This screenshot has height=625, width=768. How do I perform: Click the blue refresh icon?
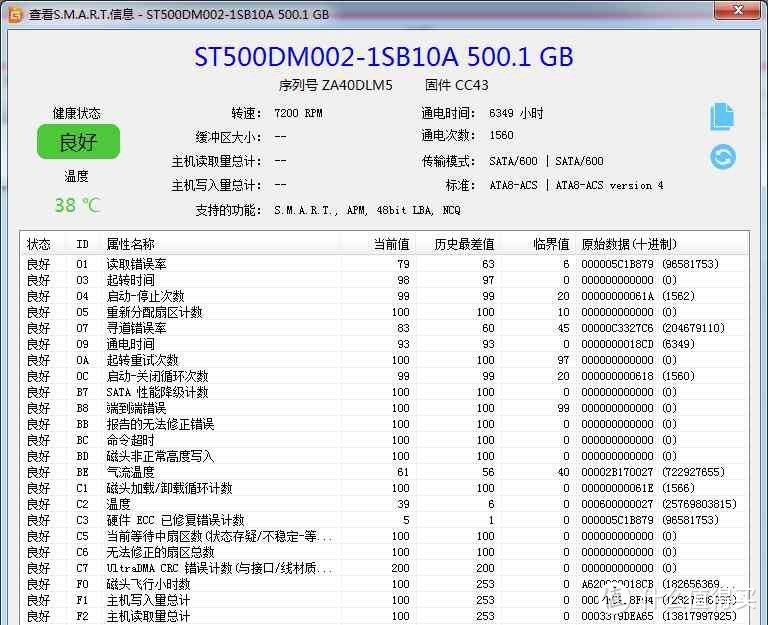[x=723, y=157]
